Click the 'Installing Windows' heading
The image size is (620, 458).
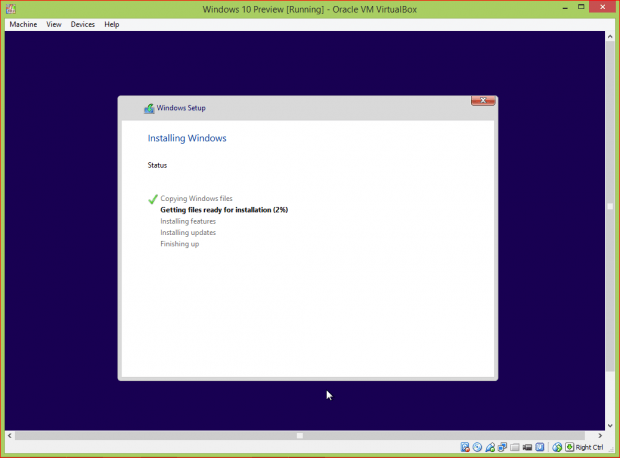pos(187,138)
